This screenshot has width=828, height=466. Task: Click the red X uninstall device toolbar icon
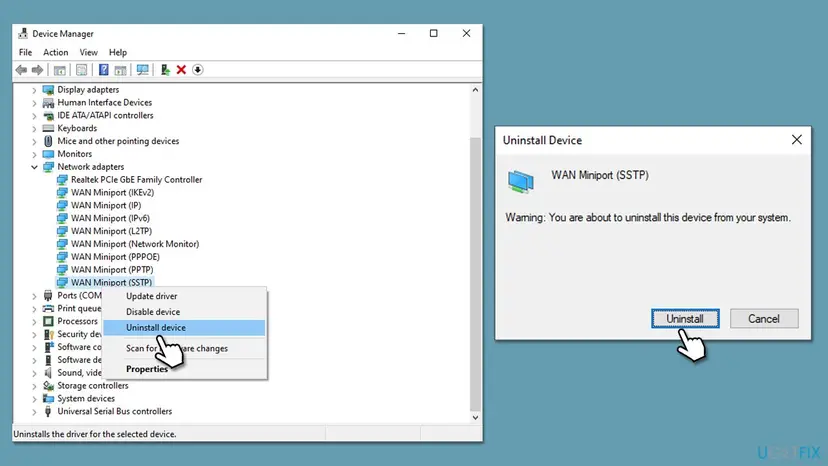(x=181, y=70)
